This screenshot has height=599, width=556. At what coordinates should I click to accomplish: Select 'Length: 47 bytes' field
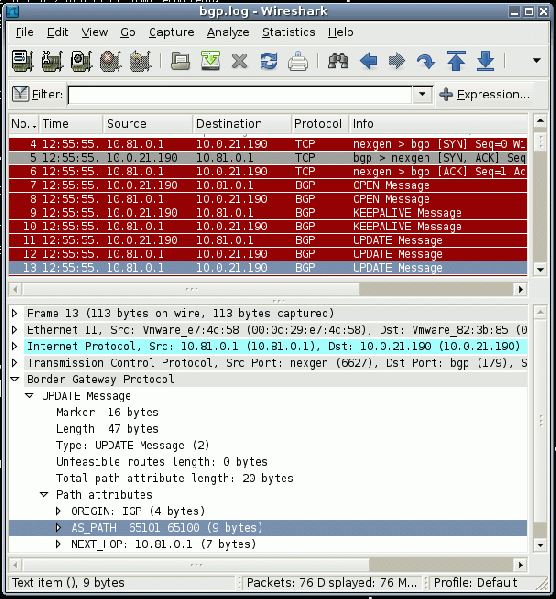click(x=107, y=429)
